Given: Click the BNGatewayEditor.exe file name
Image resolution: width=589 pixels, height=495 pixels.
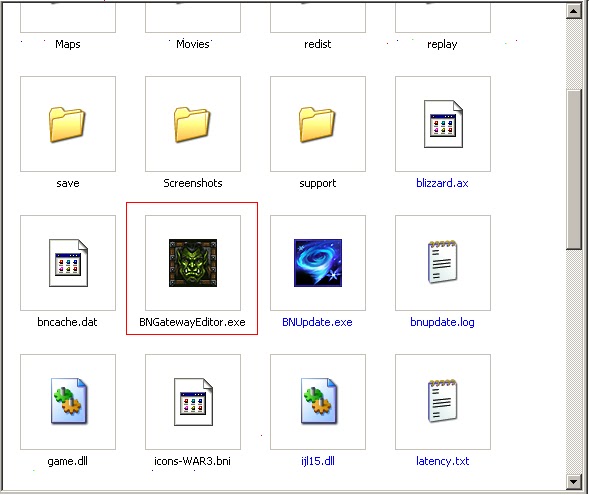Looking at the screenshot, I should click(192, 322).
